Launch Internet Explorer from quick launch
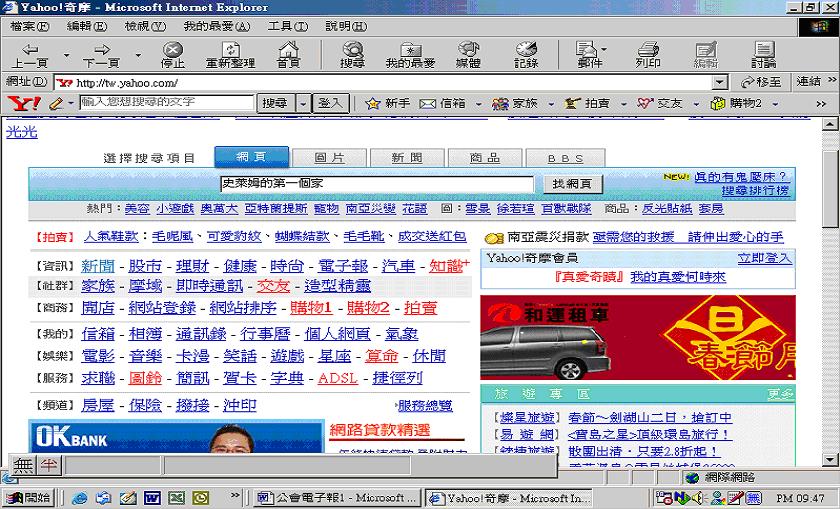The image size is (840, 509). (x=79, y=498)
